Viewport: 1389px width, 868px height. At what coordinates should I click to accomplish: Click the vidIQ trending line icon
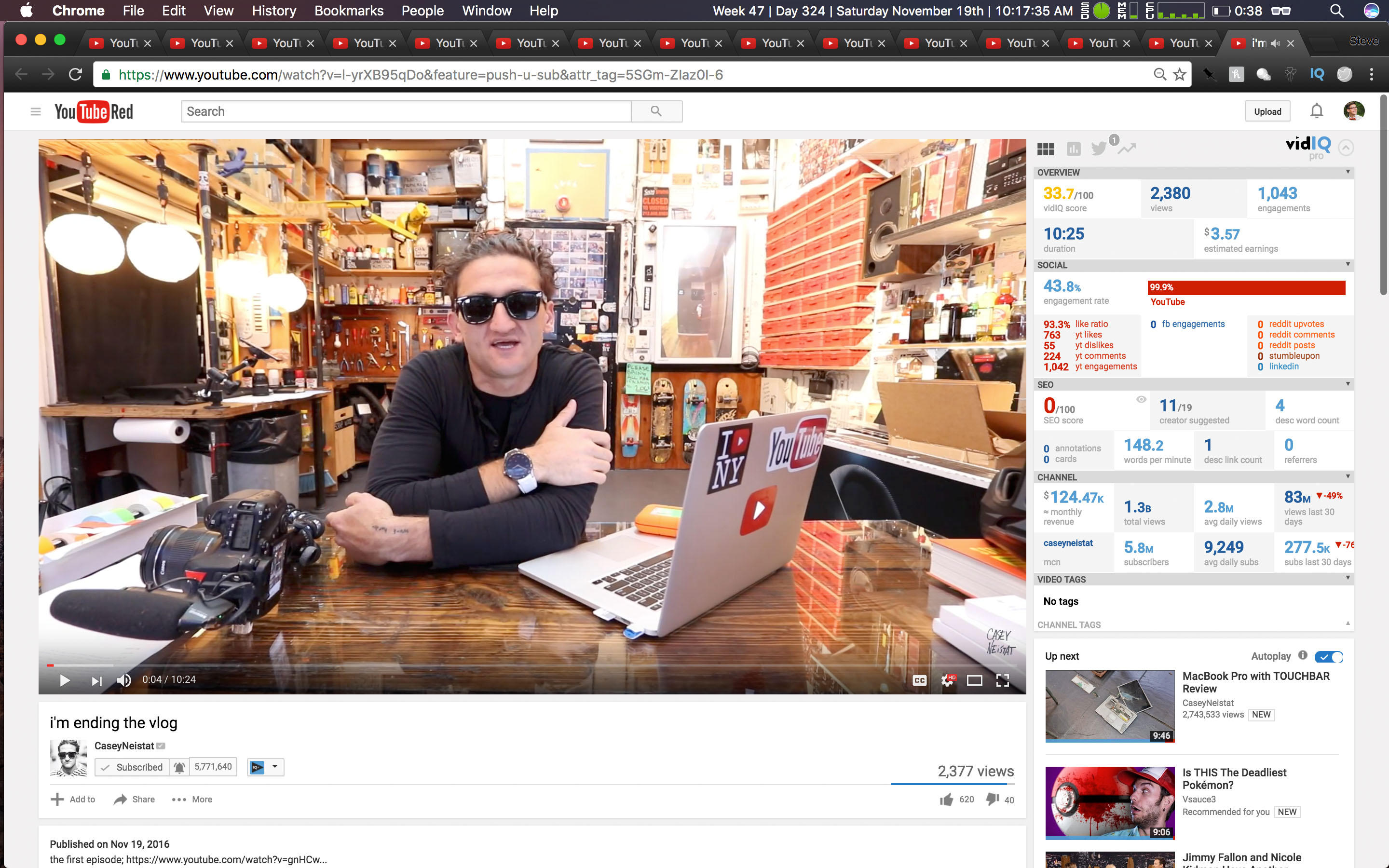pyautogui.click(x=1126, y=149)
